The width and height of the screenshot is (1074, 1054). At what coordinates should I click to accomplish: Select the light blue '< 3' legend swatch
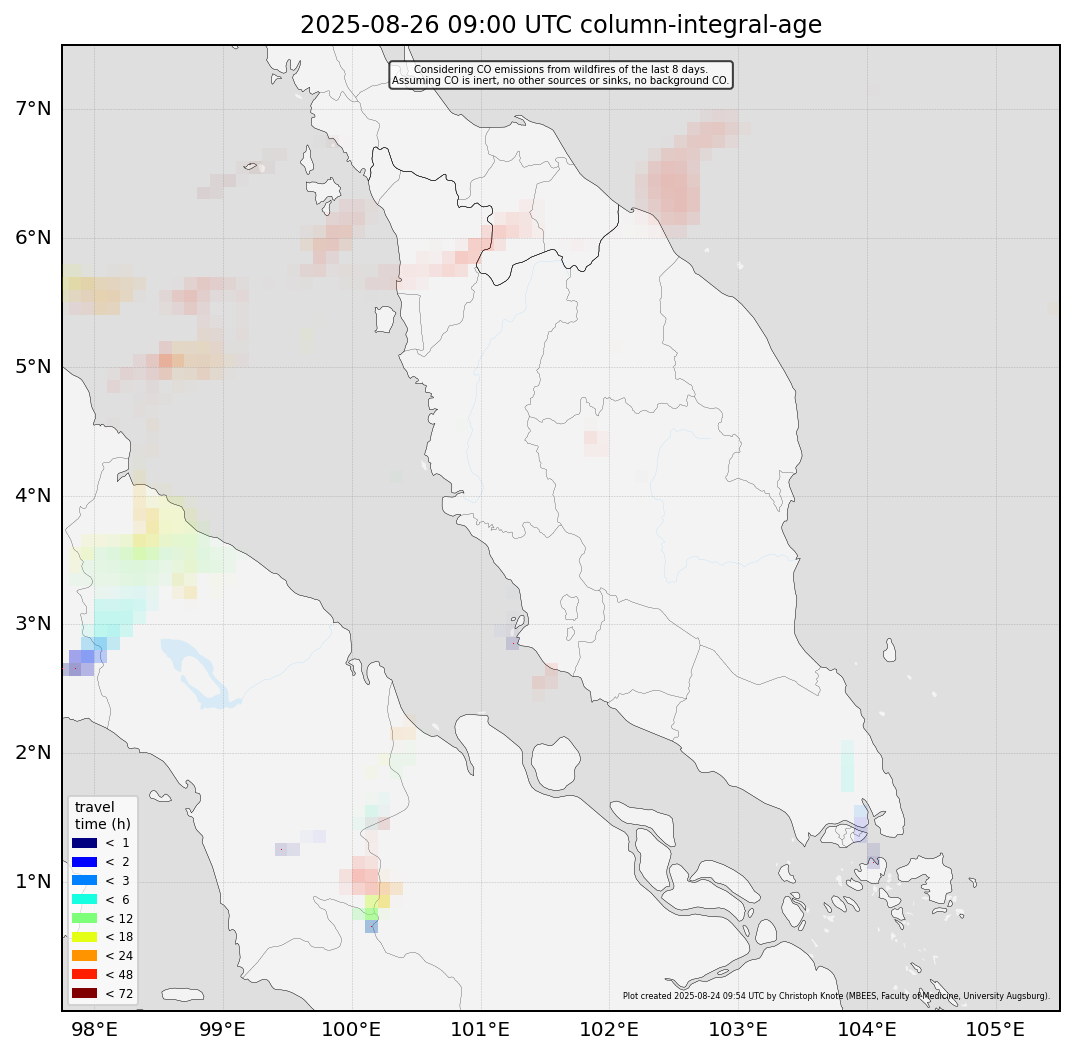point(84,880)
